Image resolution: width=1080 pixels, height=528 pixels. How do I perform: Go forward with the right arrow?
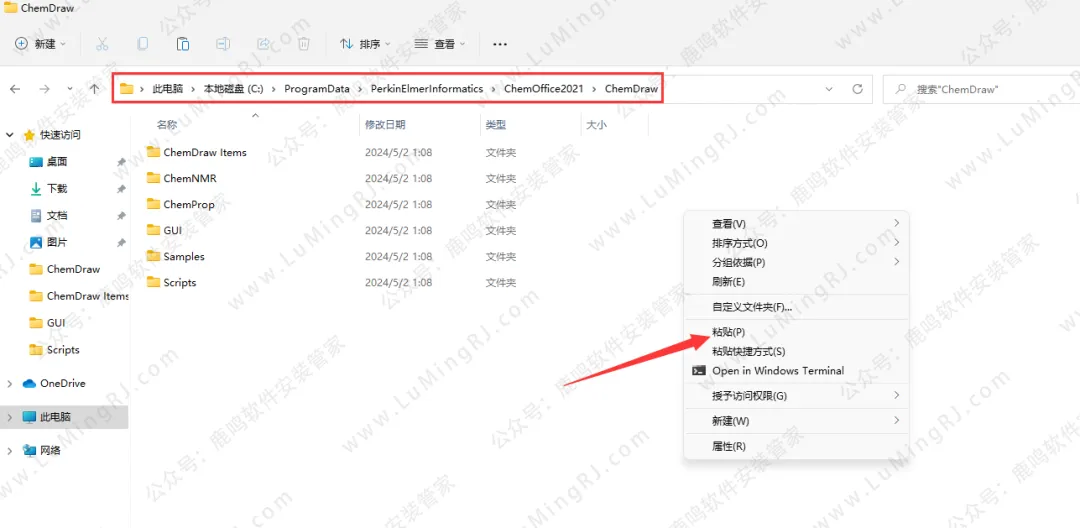44,89
